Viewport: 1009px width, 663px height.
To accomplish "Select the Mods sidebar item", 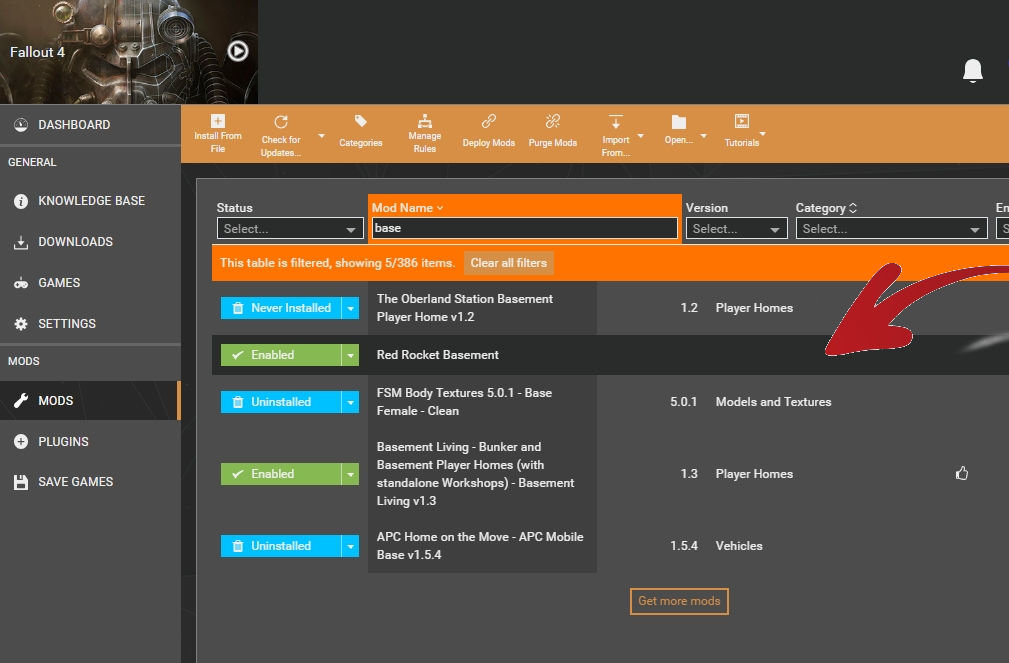I will pyautogui.click(x=90, y=400).
